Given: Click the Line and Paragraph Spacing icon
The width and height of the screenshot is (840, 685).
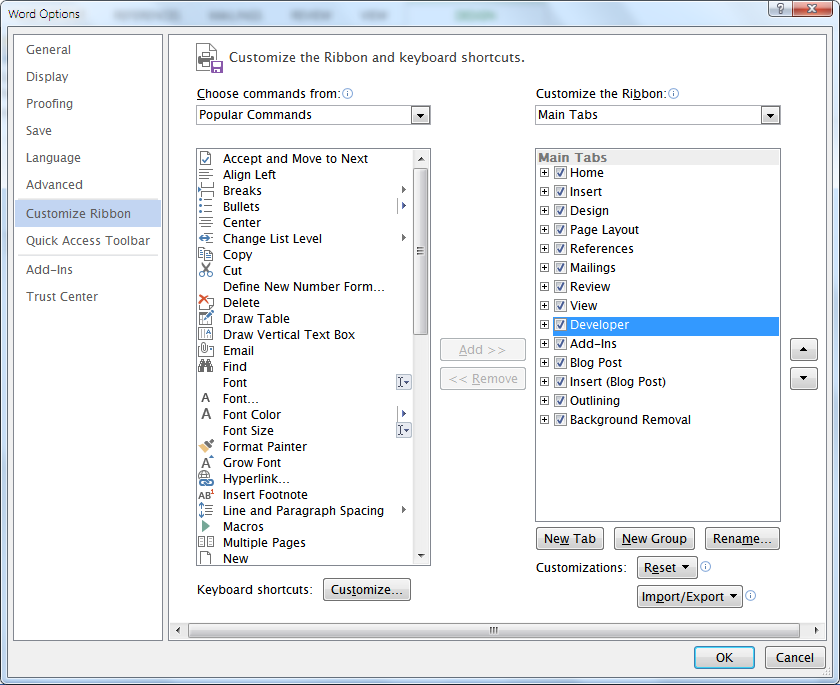Looking at the screenshot, I should pos(206,510).
